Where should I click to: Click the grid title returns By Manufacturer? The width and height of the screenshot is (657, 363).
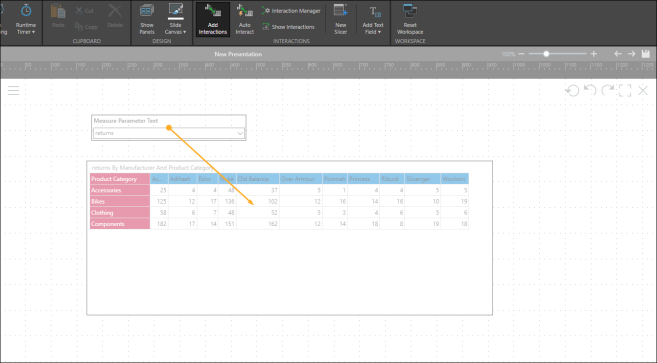pyautogui.click(x=153, y=168)
